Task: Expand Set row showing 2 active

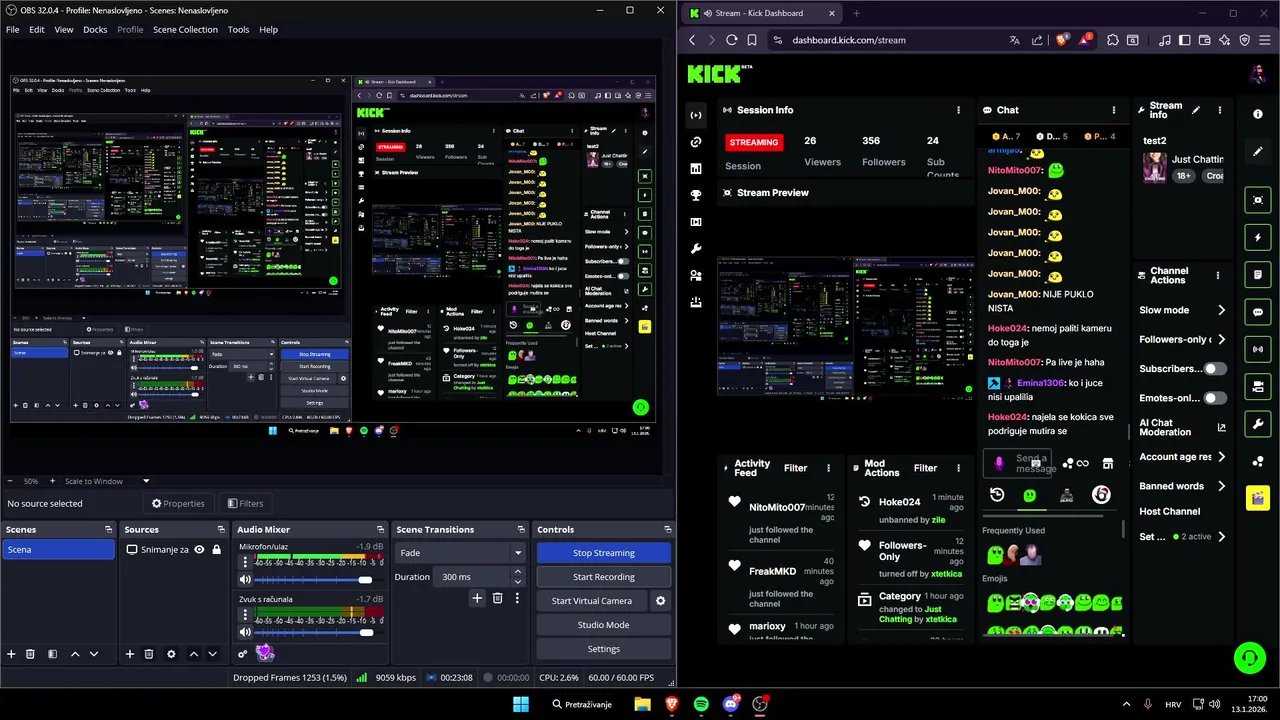Action: (1221, 537)
